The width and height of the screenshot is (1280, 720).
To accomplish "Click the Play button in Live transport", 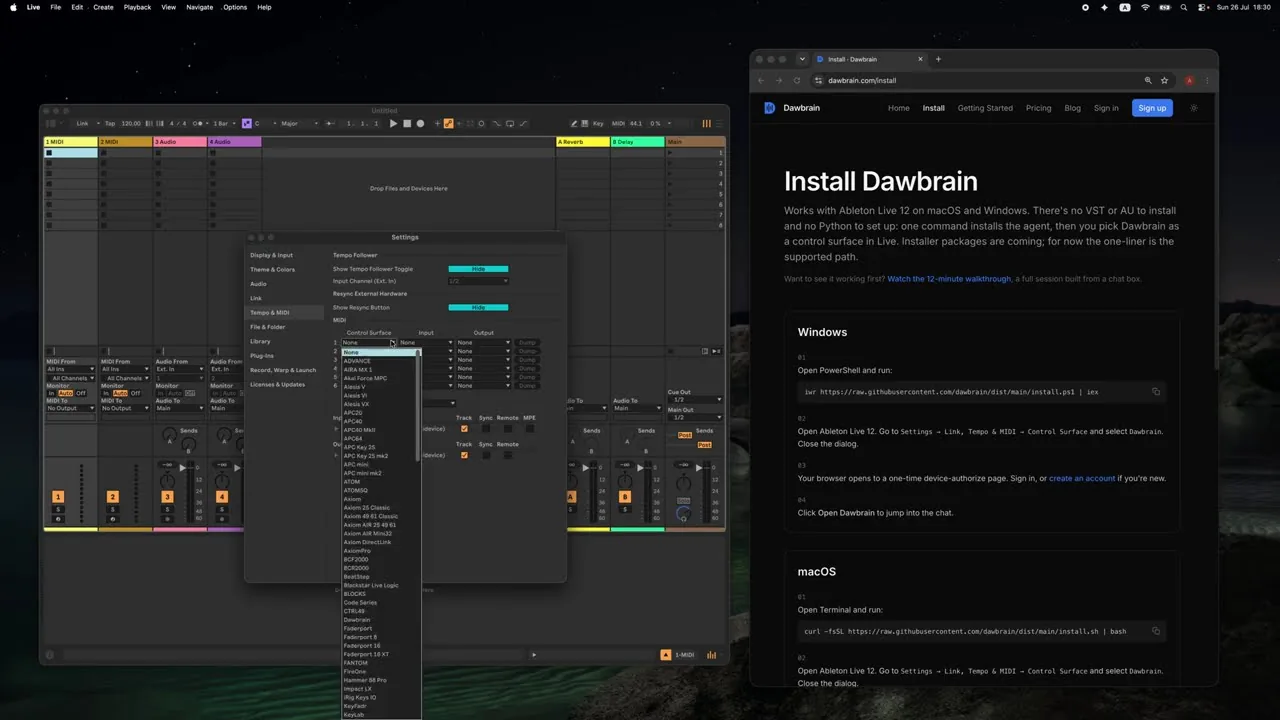I will [393, 123].
